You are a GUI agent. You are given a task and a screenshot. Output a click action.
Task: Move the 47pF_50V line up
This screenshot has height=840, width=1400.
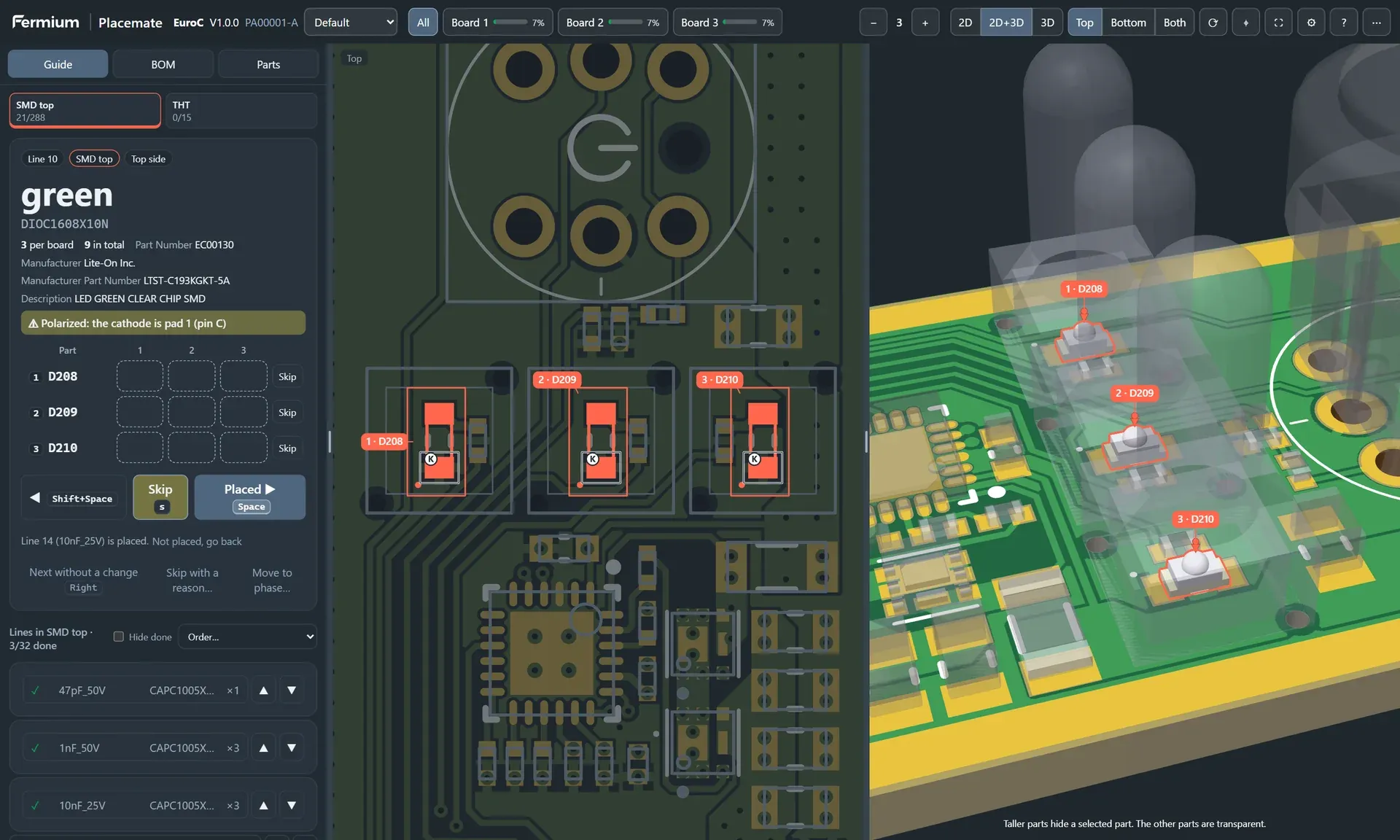pyautogui.click(x=264, y=690)
